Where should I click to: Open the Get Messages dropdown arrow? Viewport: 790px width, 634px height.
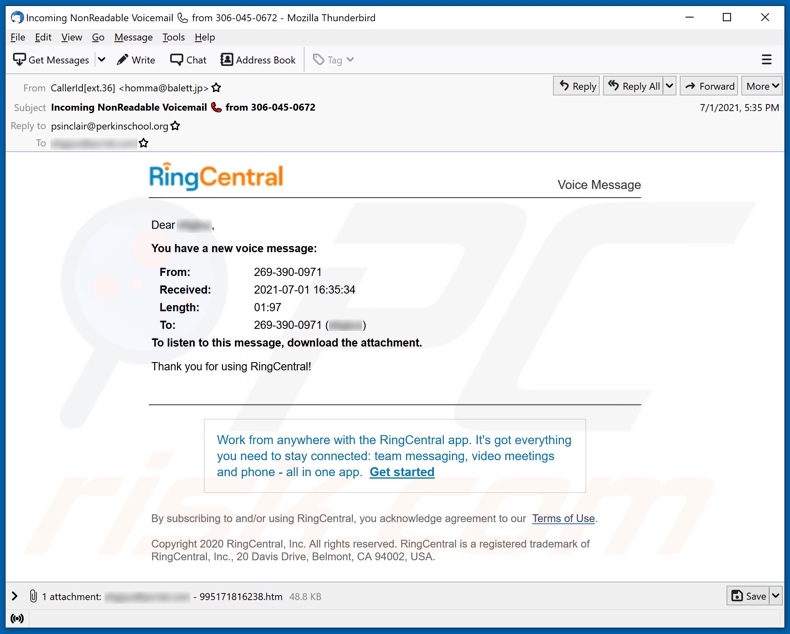point(101,60)
